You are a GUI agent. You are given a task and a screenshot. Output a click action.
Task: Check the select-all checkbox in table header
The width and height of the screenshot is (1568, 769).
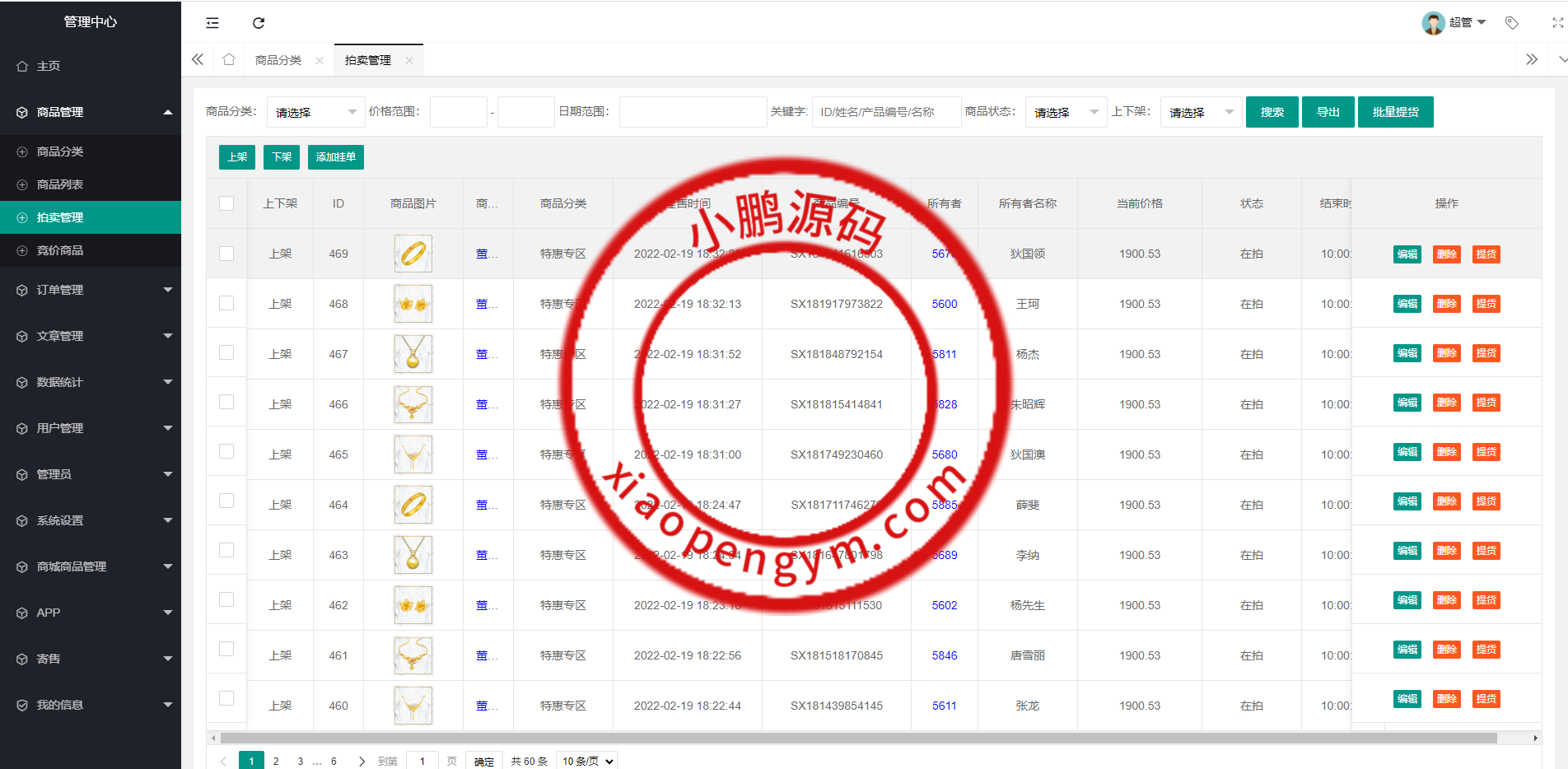[x=226, y=203]
